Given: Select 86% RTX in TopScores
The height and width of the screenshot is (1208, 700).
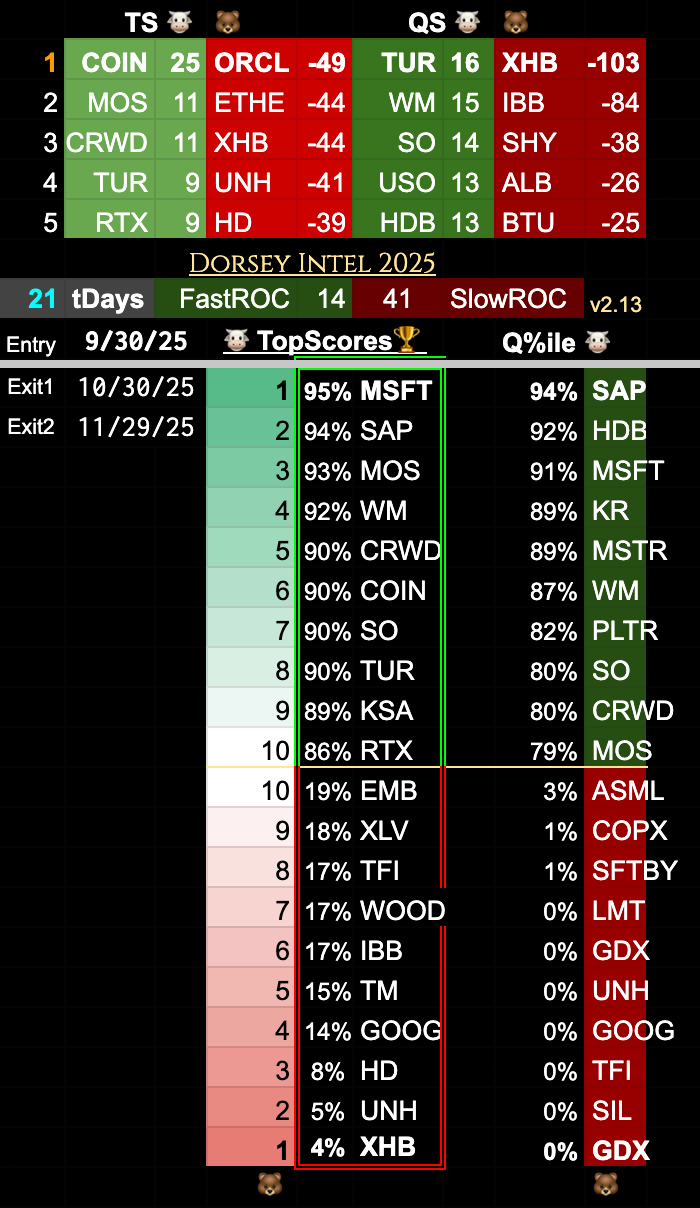Looking at the screenshot, I should coord(359,751).
